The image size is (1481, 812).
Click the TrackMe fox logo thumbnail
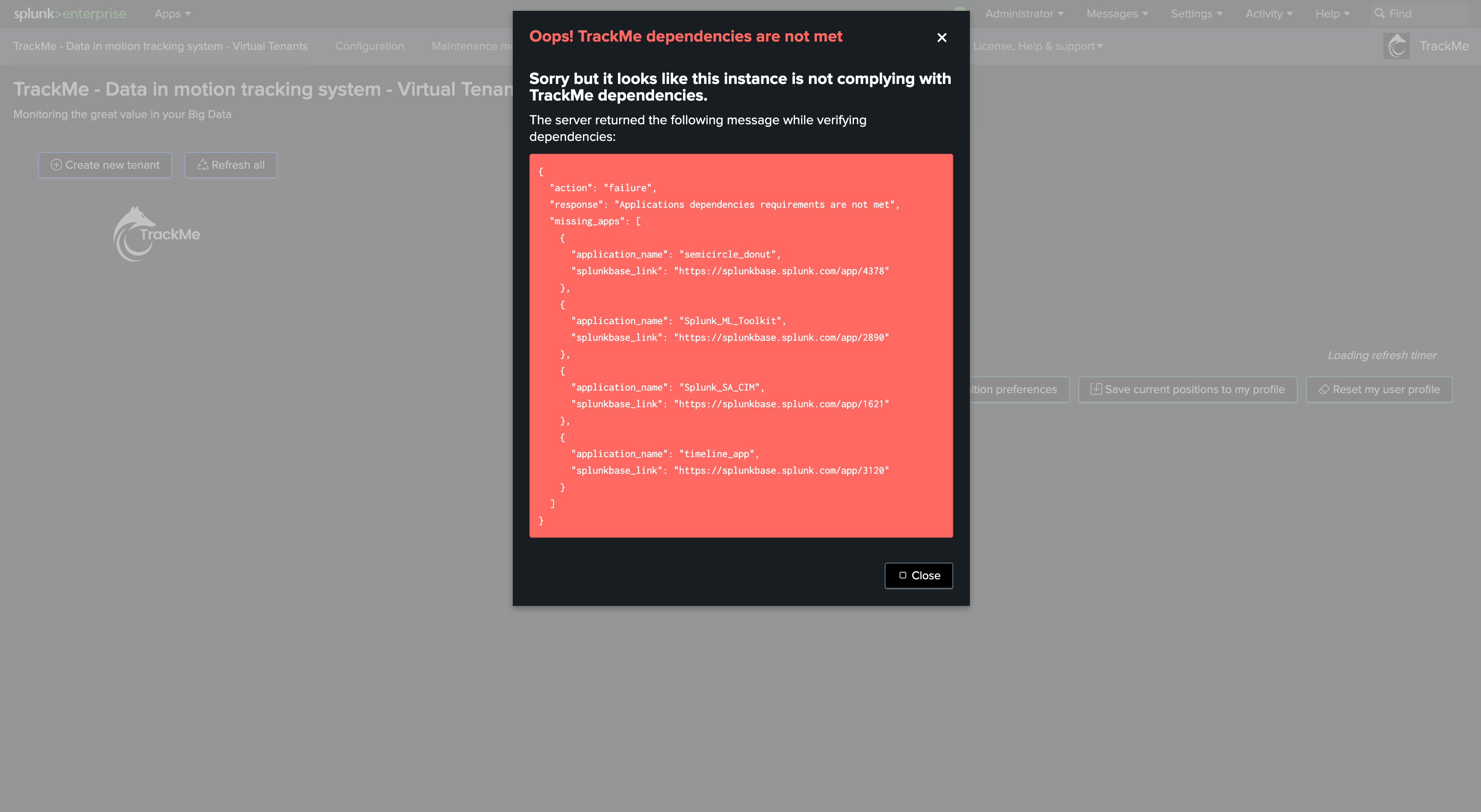click(156, 234)
